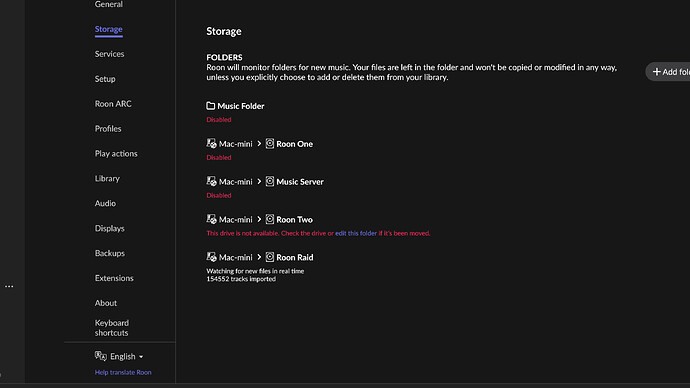The width and height of the screenshot is (690, 388).
Task: Open the Roon ARC settings tab
Action: point(113,104)
